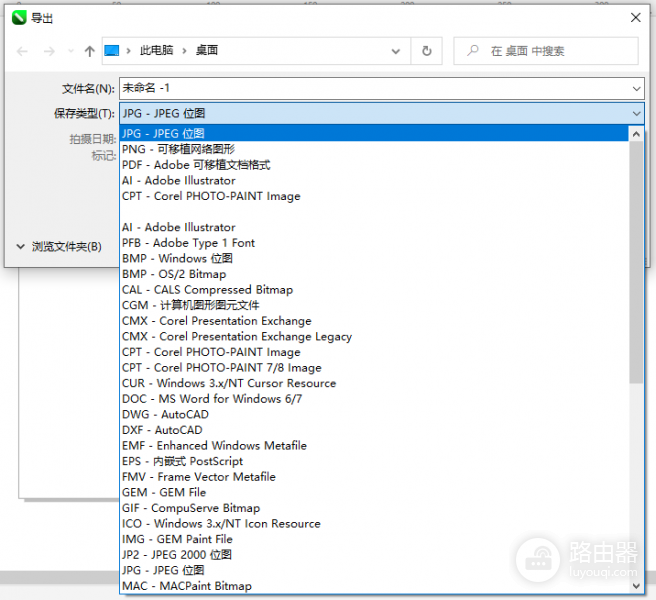The width and height of the screenshot is (656, 600).
Task: Select BMP - OS/2 Bitmap format
Action: click(374, 274)
